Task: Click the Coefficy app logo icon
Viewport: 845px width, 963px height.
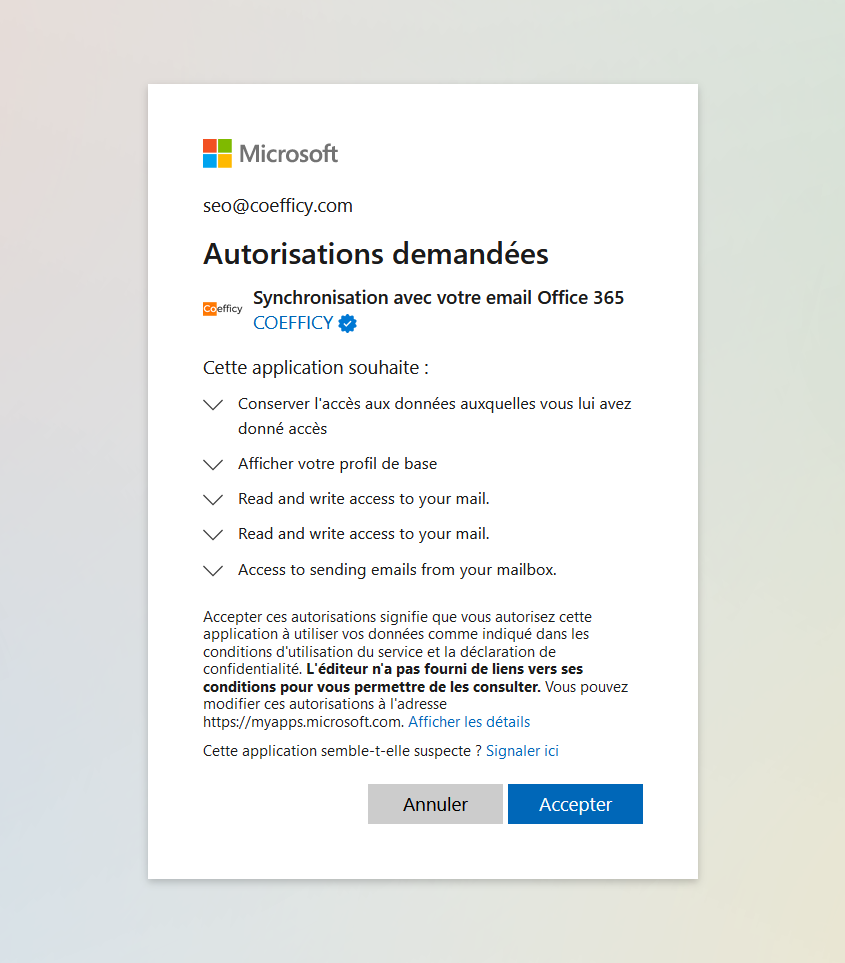Action: (222, 309)
